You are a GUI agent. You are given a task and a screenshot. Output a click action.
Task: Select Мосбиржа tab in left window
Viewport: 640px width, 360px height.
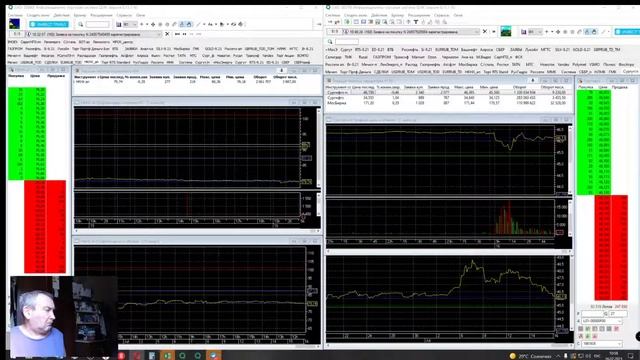pyautogui.click(x=182, y=49)
